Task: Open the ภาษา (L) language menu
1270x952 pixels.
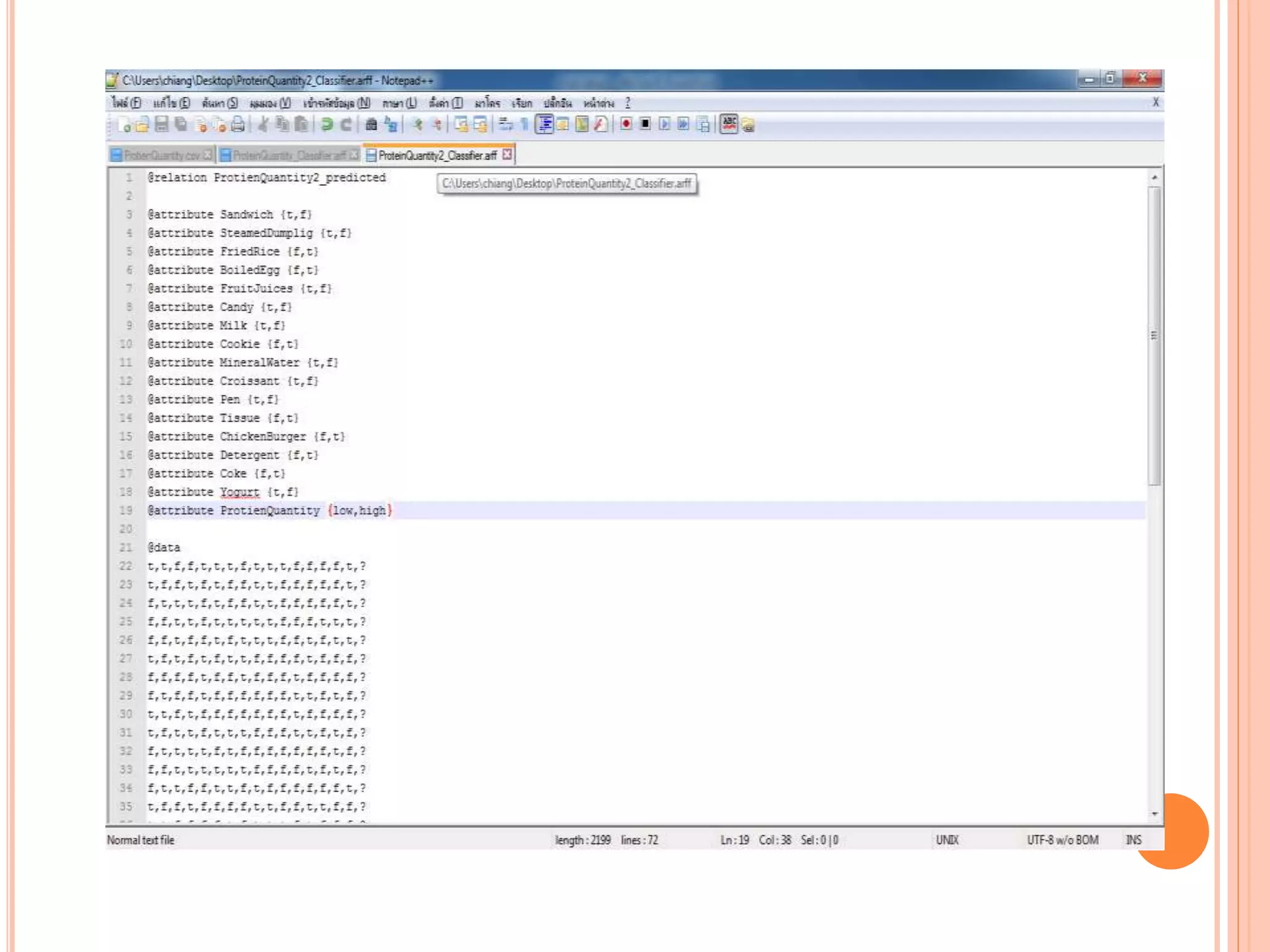Action: pyautogui.click(x=399, y=103)
